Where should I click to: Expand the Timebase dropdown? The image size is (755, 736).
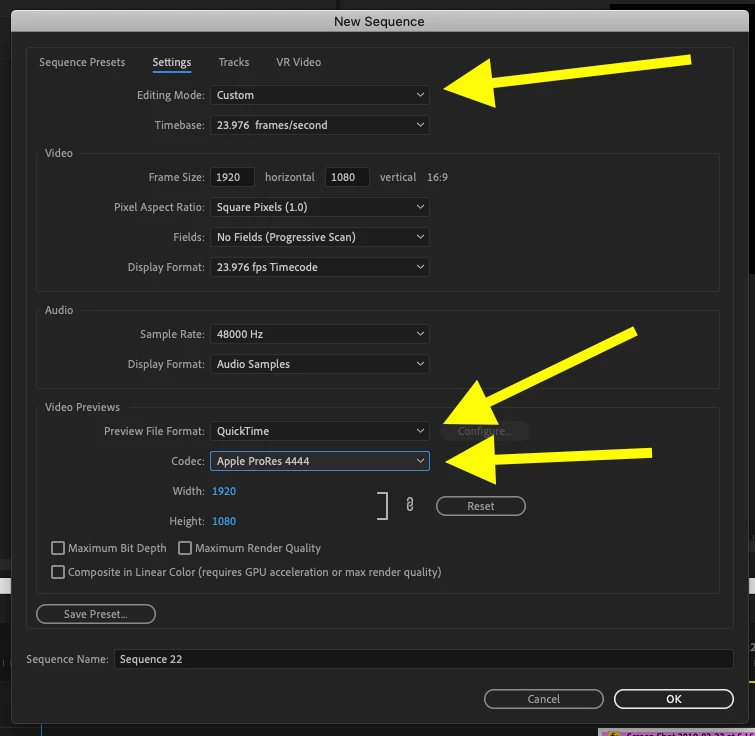[320, 125]
